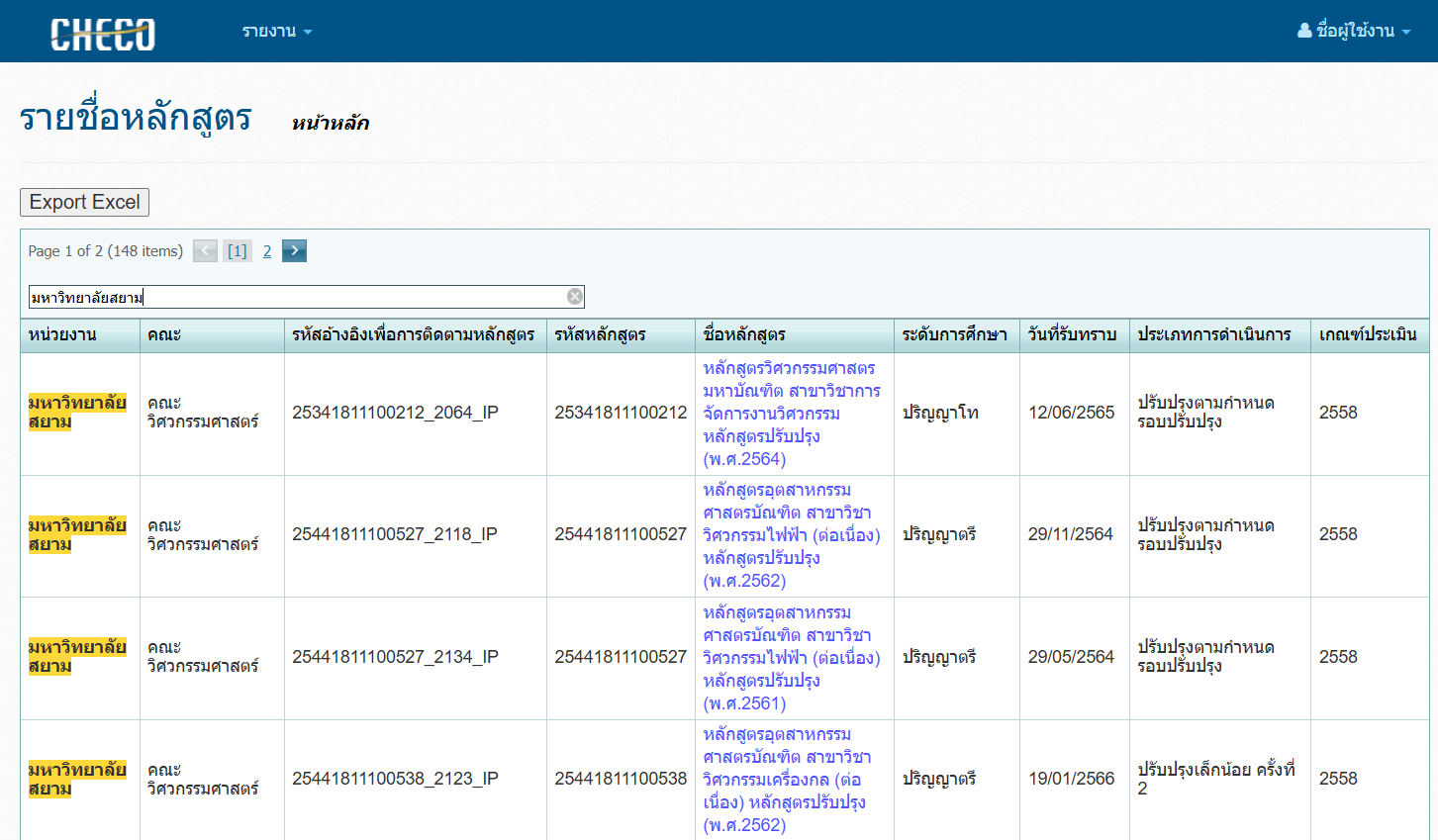This screenshot has height=840, width=1438.
Task: Go to next page arrow
Action: [294, 251]
